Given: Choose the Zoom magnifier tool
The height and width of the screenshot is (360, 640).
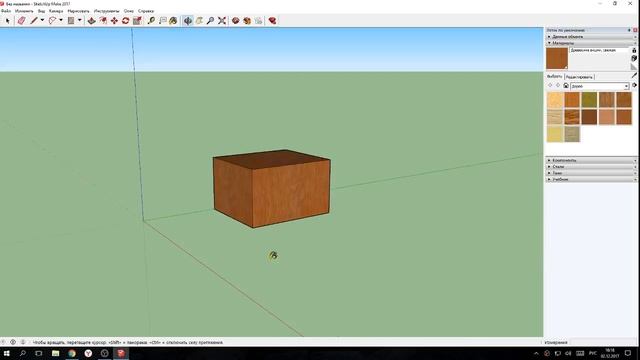Looking at the screenshot, I should coord(210,20).
